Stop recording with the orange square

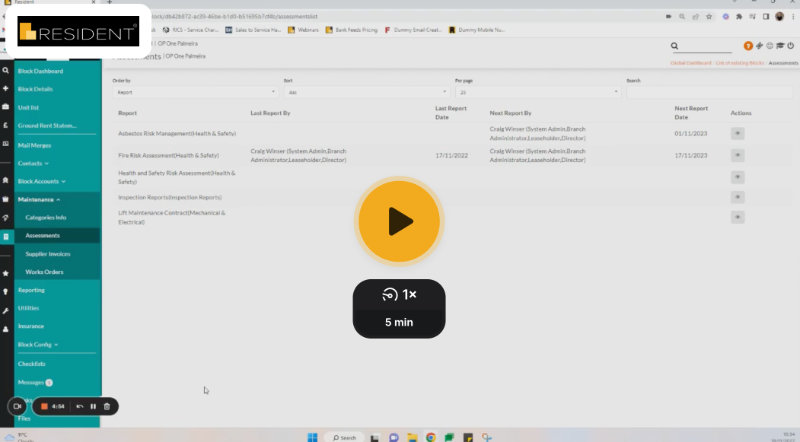pyautogui.click(x=44, y=406)
